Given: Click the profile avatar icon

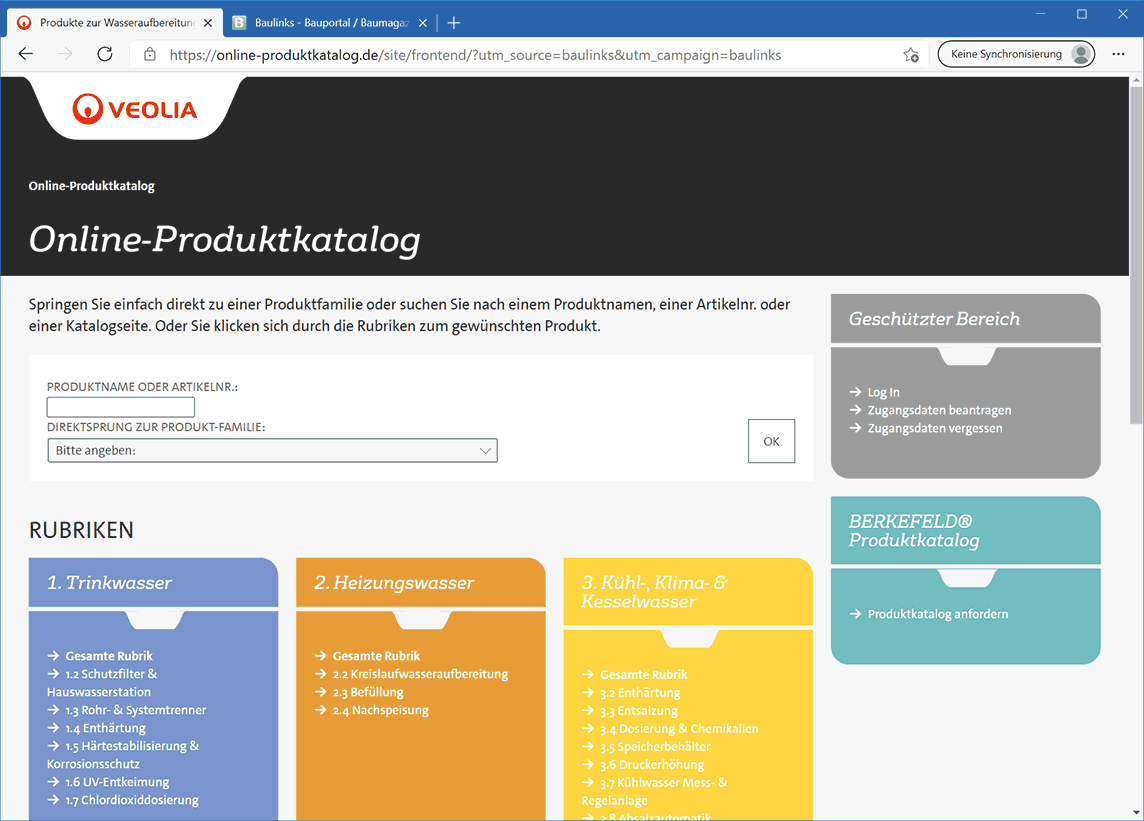Looking at the screenshot, I should click(x=1081, y=54).
